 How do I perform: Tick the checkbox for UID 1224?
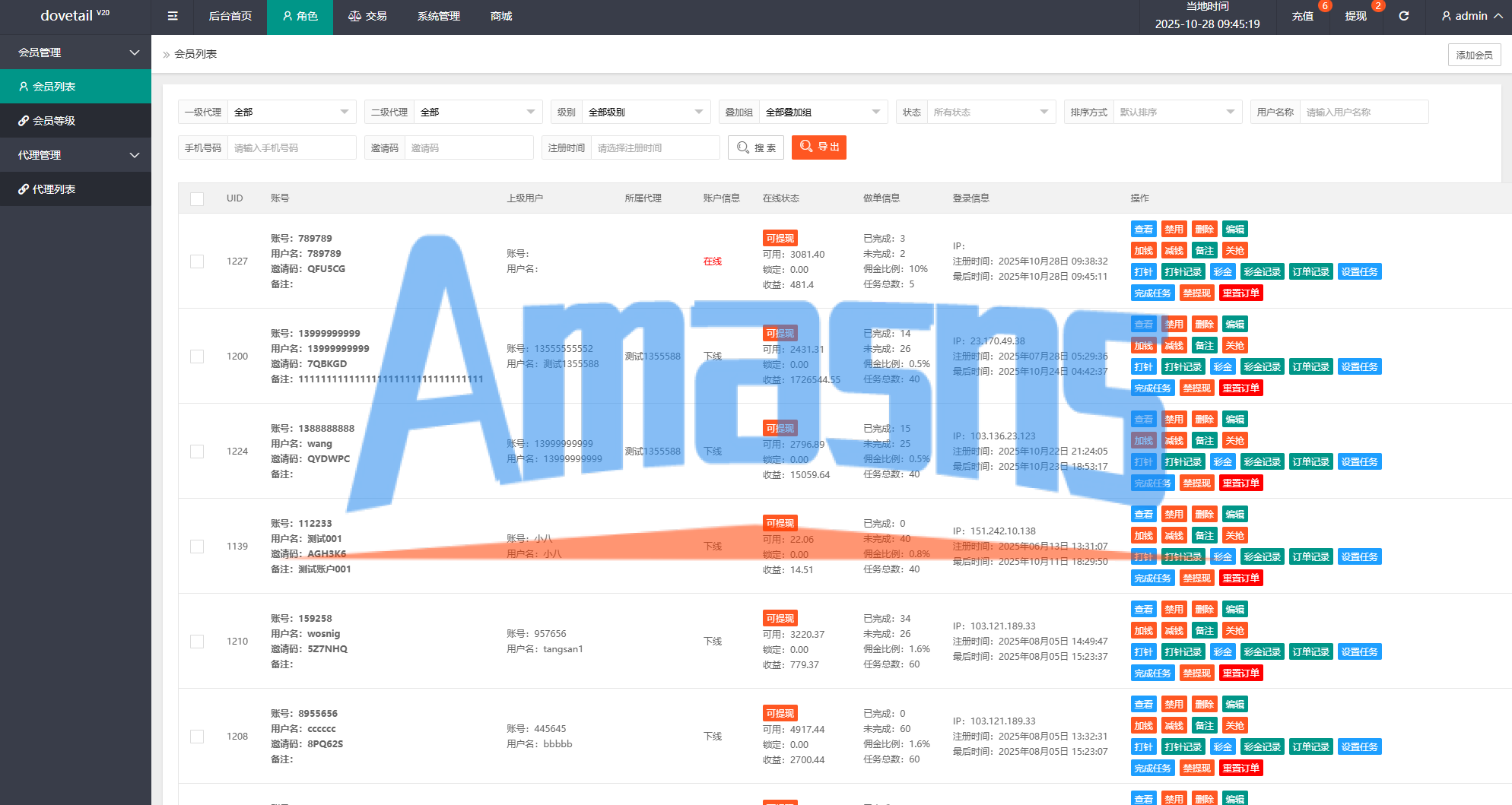click(x=197, y=452)
